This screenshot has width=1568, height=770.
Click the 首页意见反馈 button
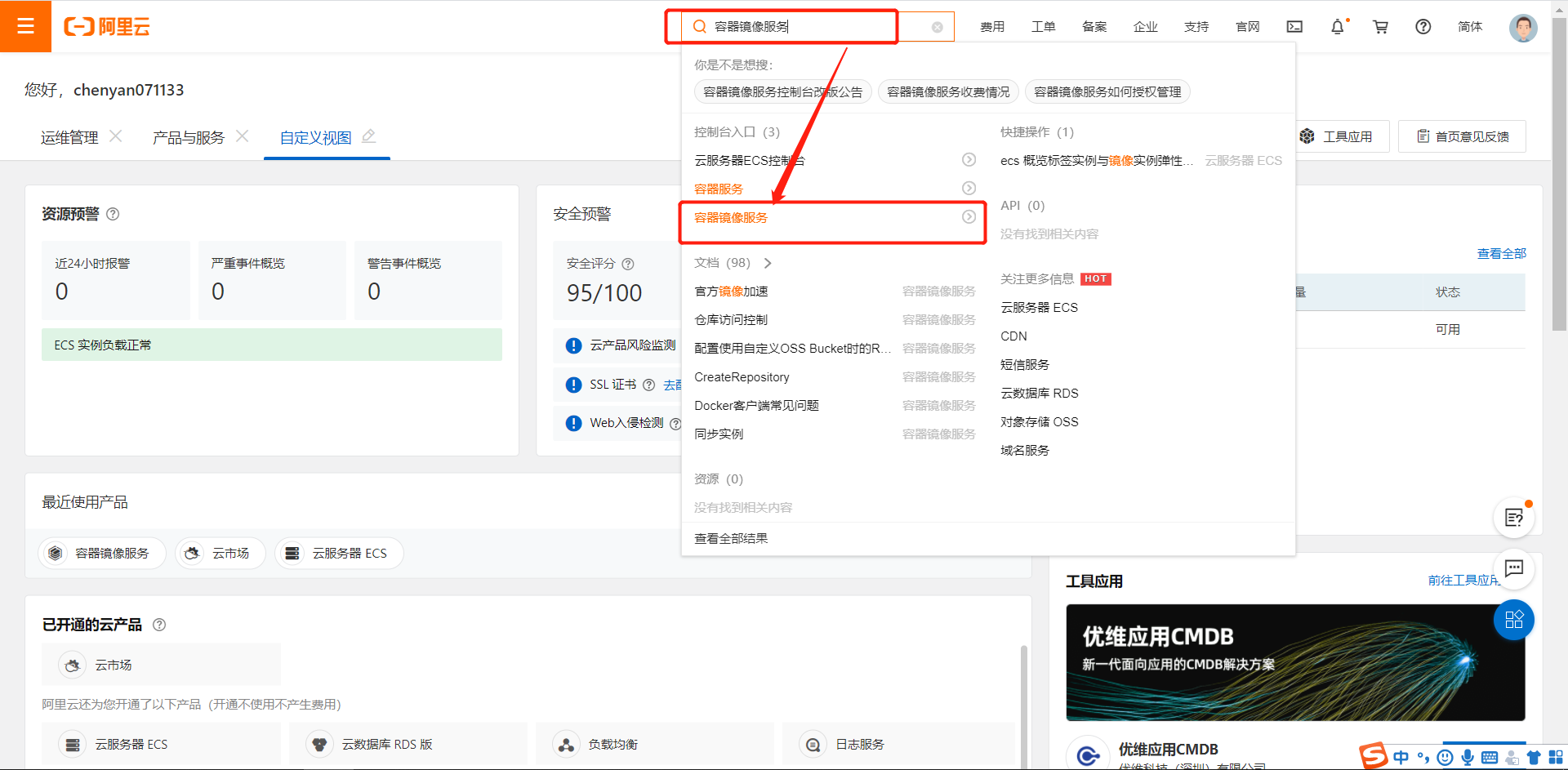pyautogui.click(x=1462, y=136)
